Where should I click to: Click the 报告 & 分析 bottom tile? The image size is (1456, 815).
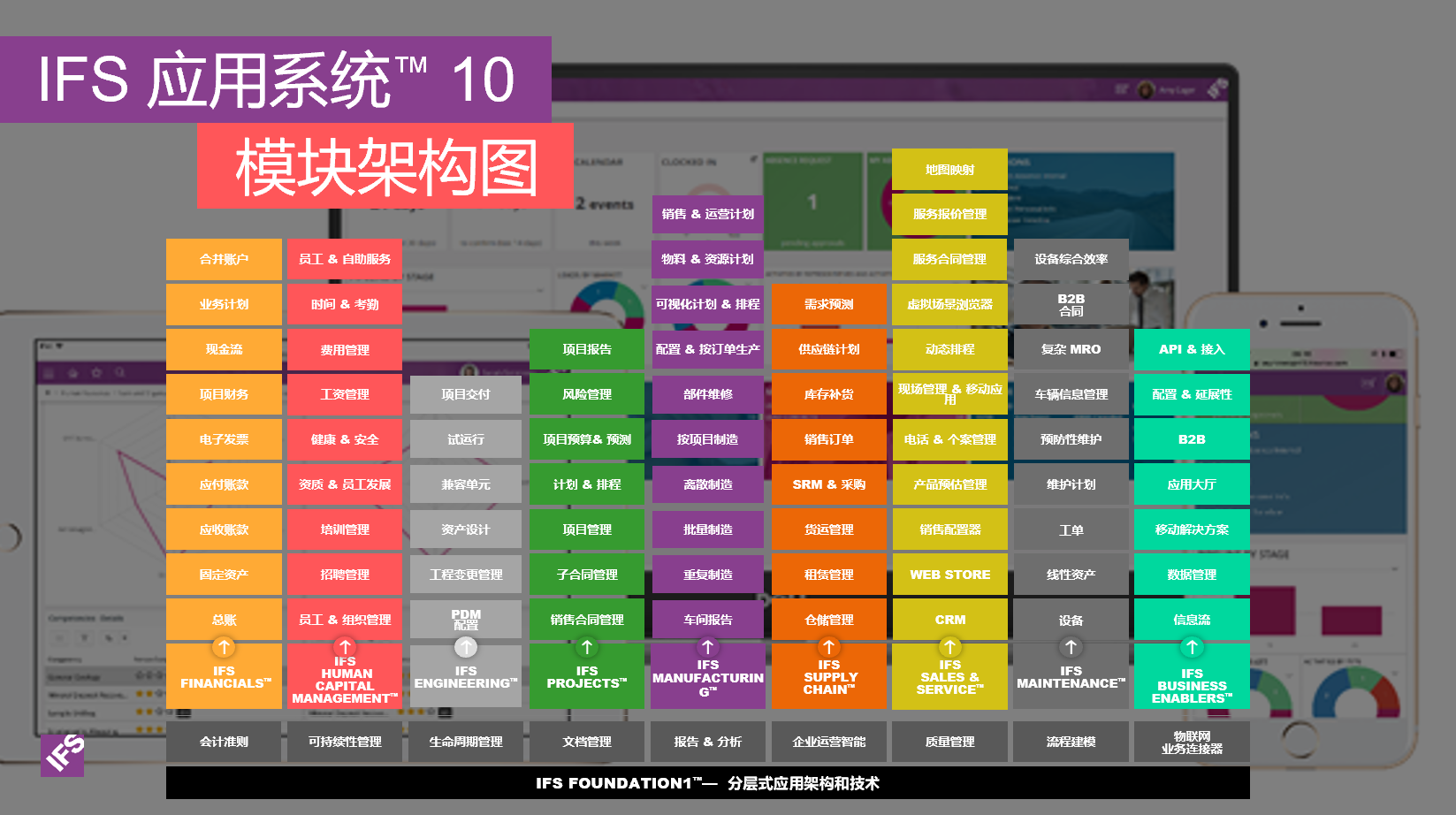(707, 742)
